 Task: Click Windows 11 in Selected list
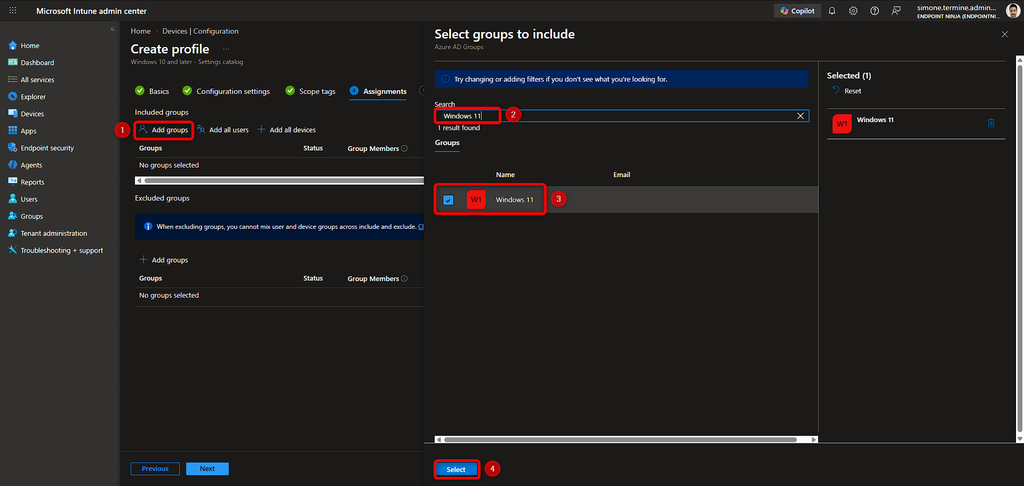[874, 120]
